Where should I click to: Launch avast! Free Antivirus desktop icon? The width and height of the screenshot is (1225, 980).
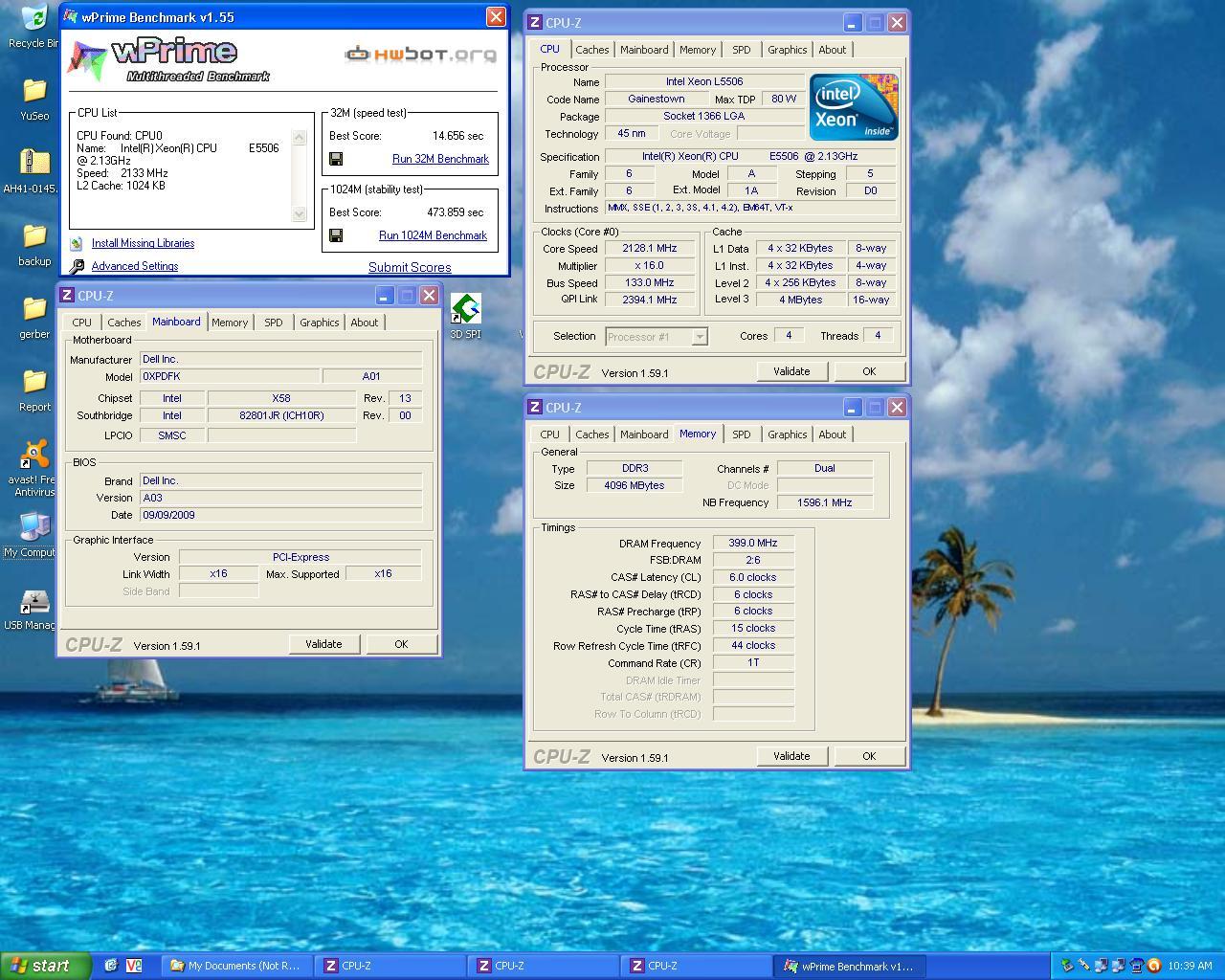pos(34,454)
